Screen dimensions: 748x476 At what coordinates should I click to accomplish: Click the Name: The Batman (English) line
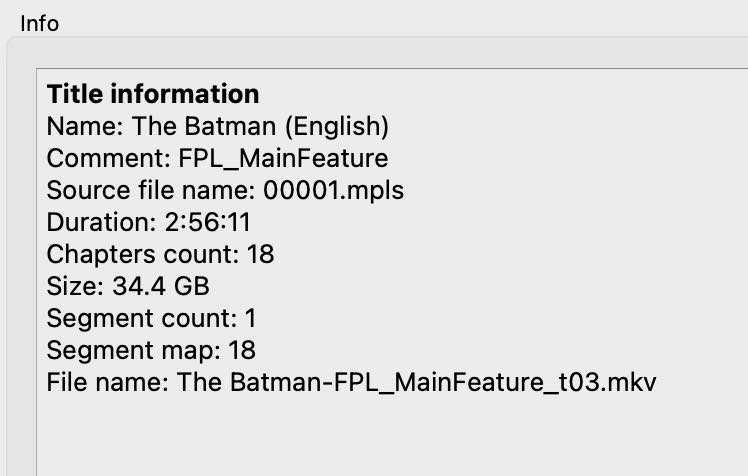218,126
